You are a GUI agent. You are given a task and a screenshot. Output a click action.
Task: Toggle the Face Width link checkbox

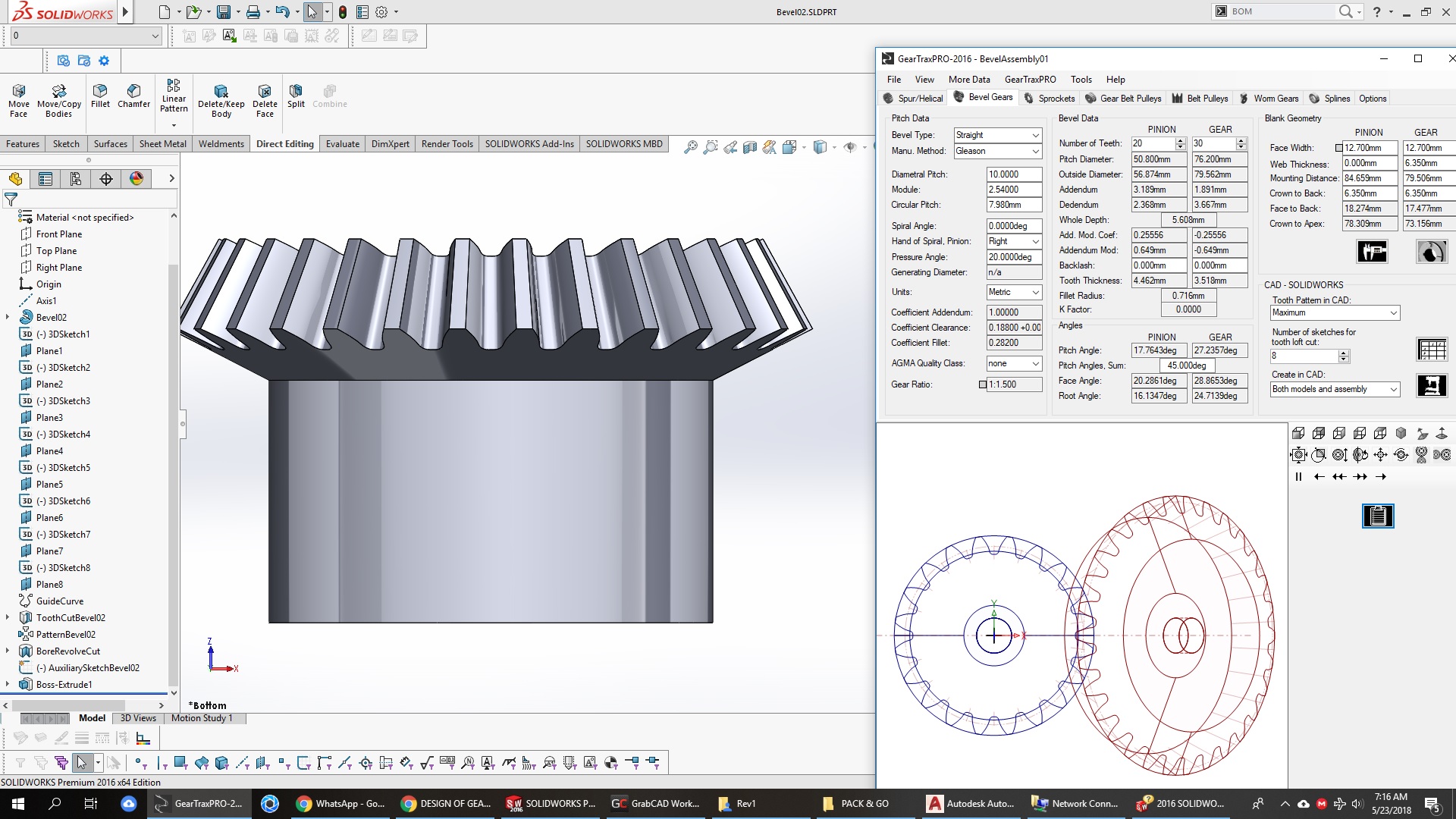point(1338,148)
